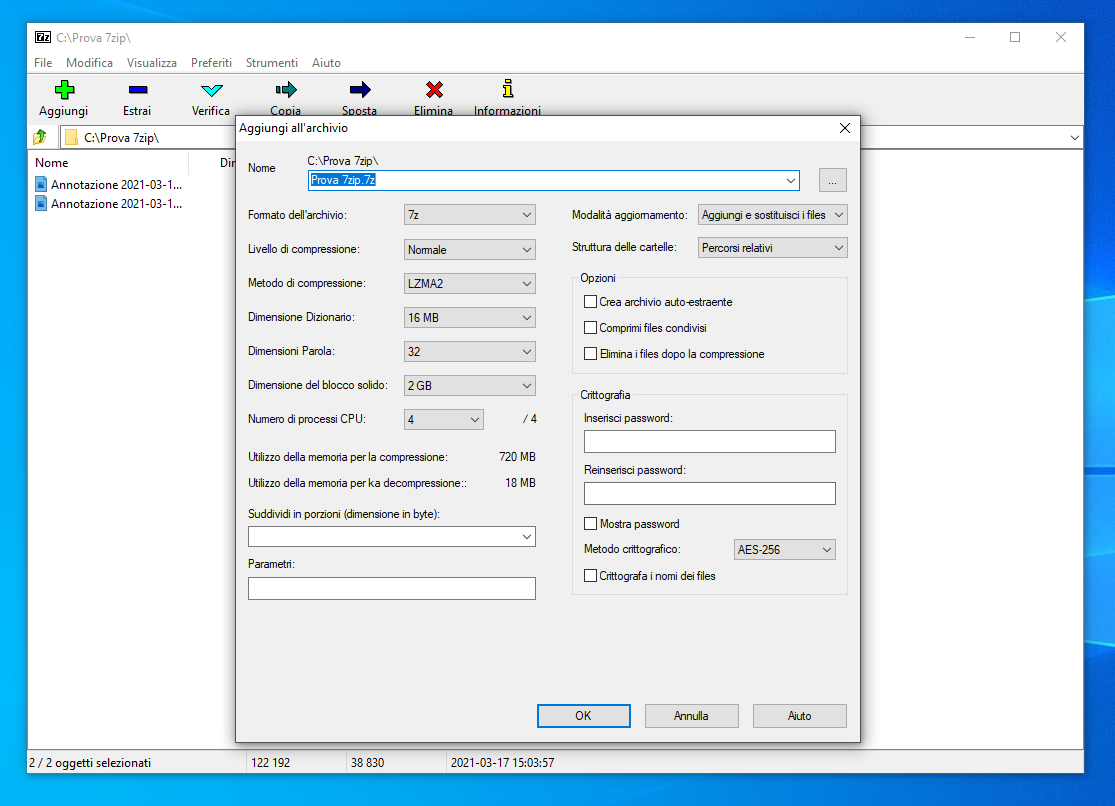
Task: Open the File menu
Action: [x=43, y=63]
